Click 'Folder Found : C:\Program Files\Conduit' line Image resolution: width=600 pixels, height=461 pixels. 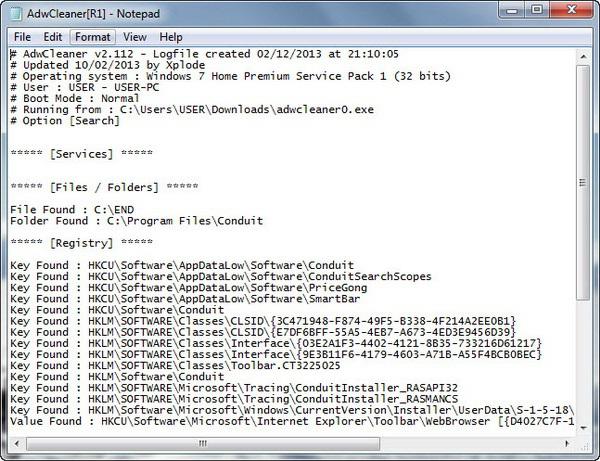[x=137, y=221]
